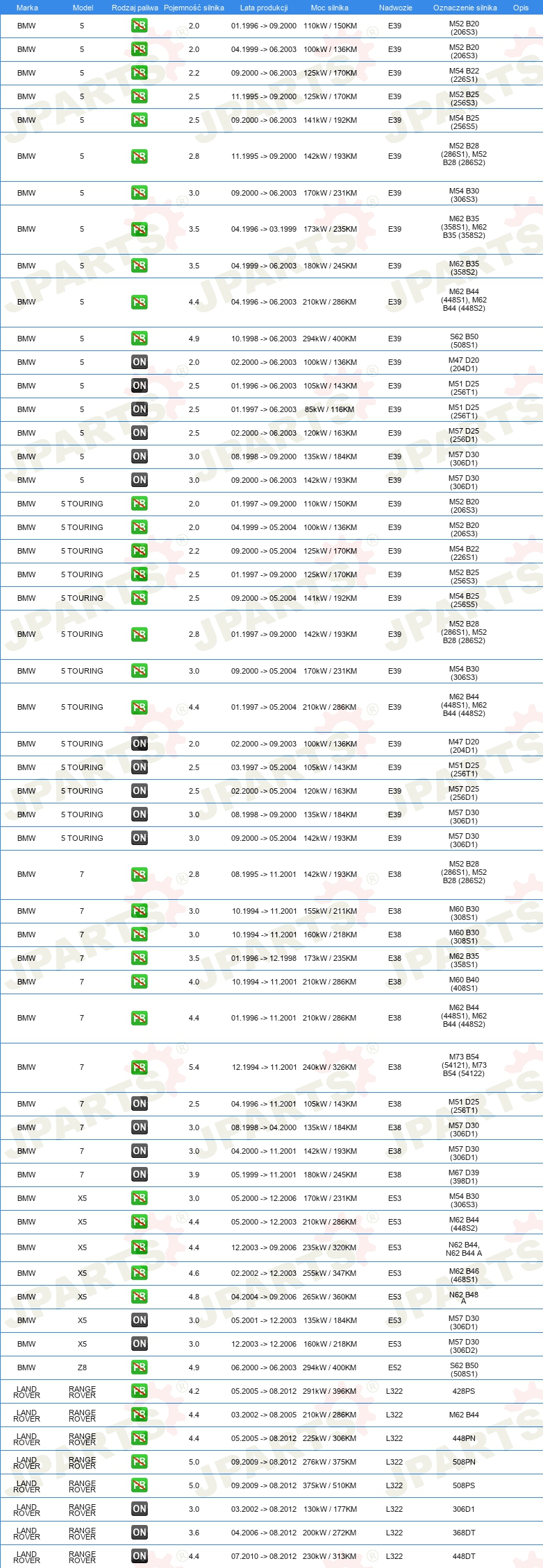The height and width of the screenshot is (1568, 543).
Task: Click the ON icon in BMW 7 3.9 M67 D39 row
Action: (x=140, y=1175)
